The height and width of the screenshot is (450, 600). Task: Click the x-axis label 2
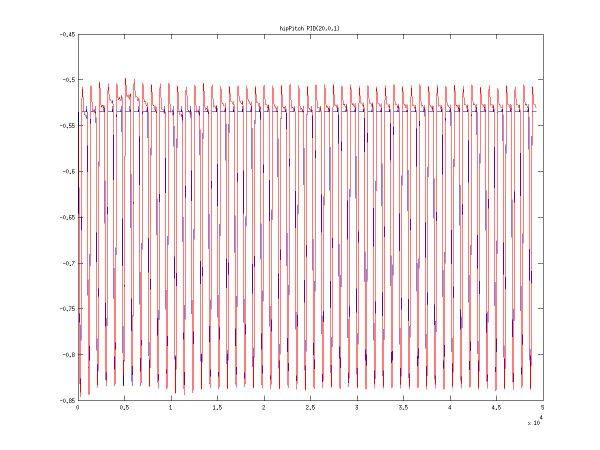pos(264,408)
